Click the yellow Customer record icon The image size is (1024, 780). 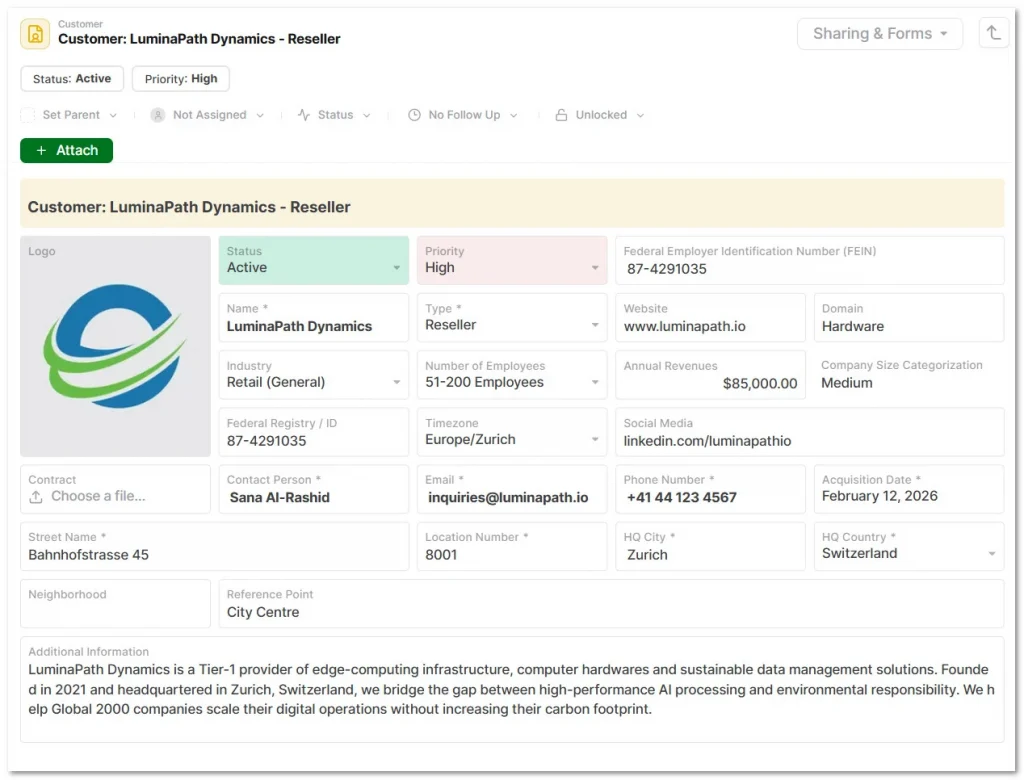[35, 33]
